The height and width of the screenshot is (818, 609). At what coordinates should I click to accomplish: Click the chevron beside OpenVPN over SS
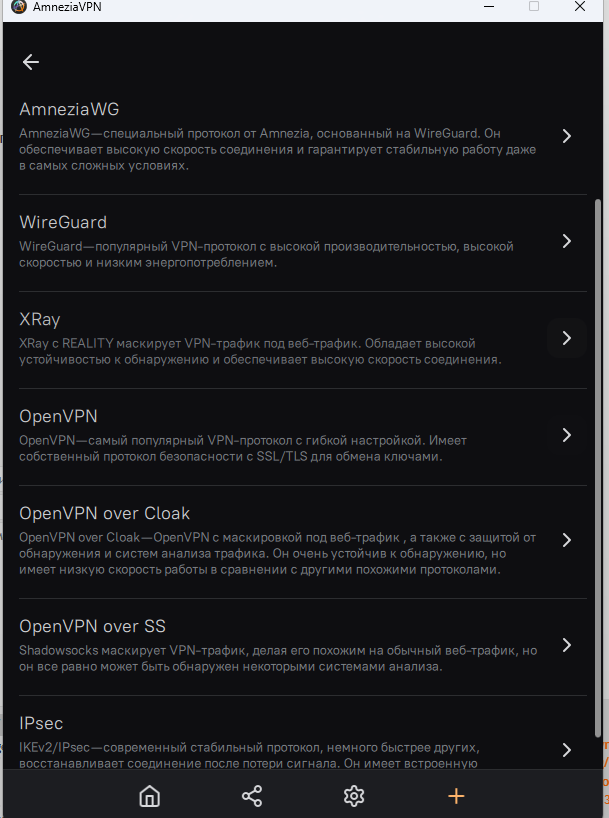pos(567,645)
